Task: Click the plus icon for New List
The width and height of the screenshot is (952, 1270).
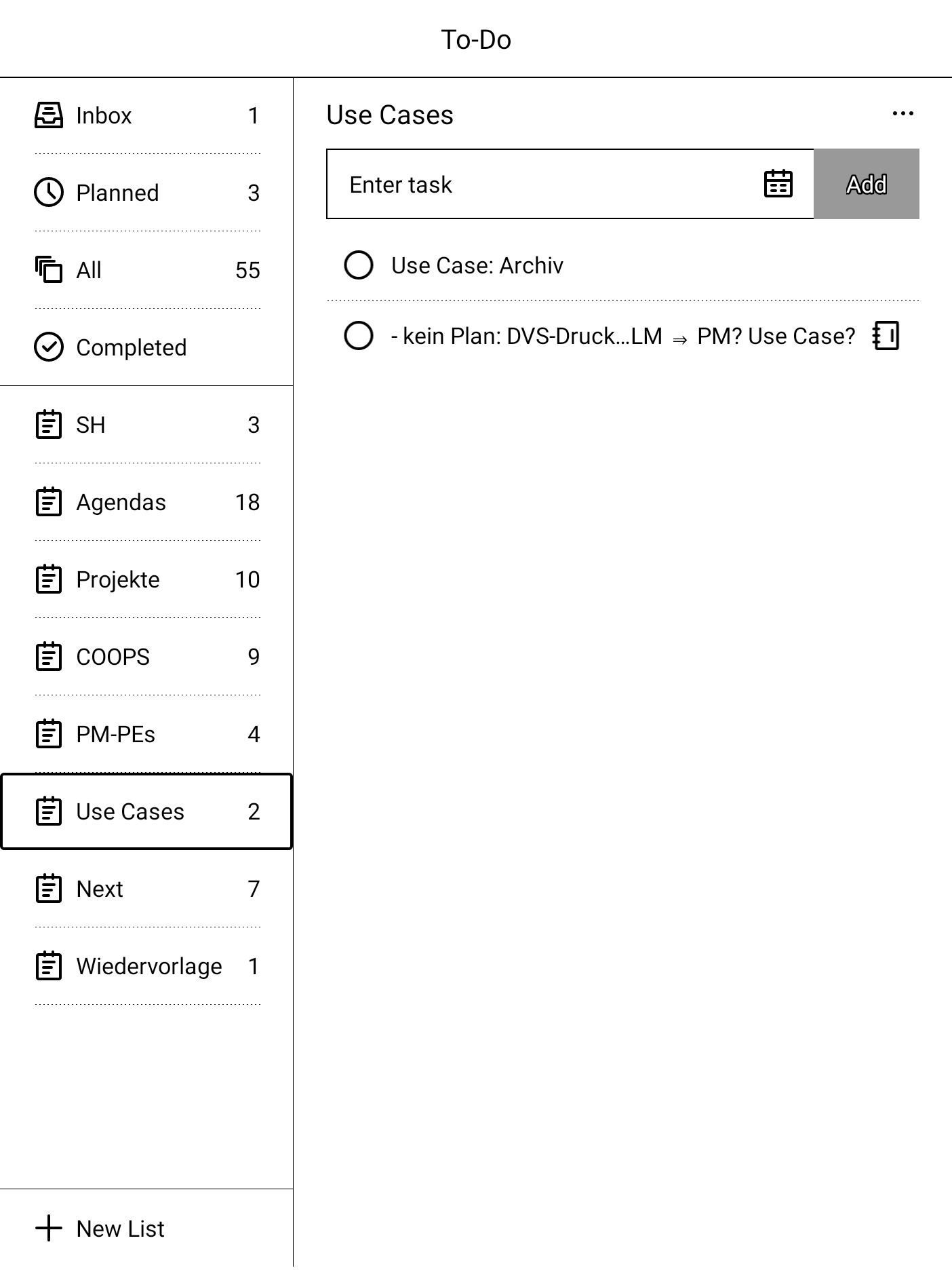Action: [49, 1229]
